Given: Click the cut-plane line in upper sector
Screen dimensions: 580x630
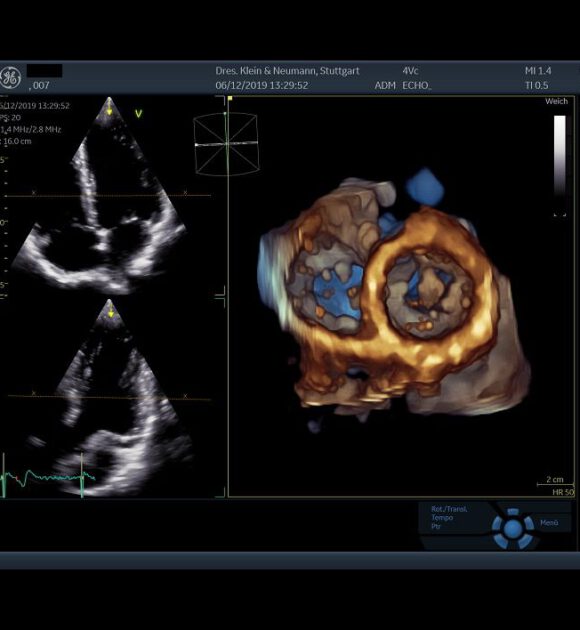Looking at the screenshot, I should pos(108,196).
